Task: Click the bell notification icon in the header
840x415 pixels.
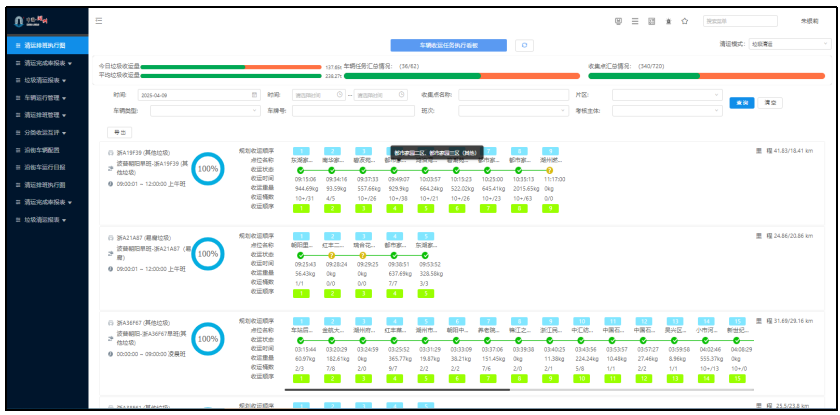Action: [x=668, y=20]
